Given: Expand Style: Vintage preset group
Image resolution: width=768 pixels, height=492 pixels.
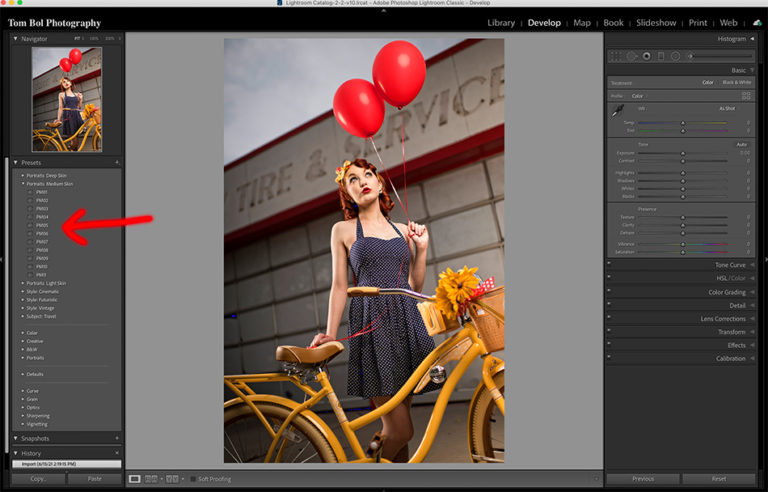Looking at the screenshot, I should [23, 308].
